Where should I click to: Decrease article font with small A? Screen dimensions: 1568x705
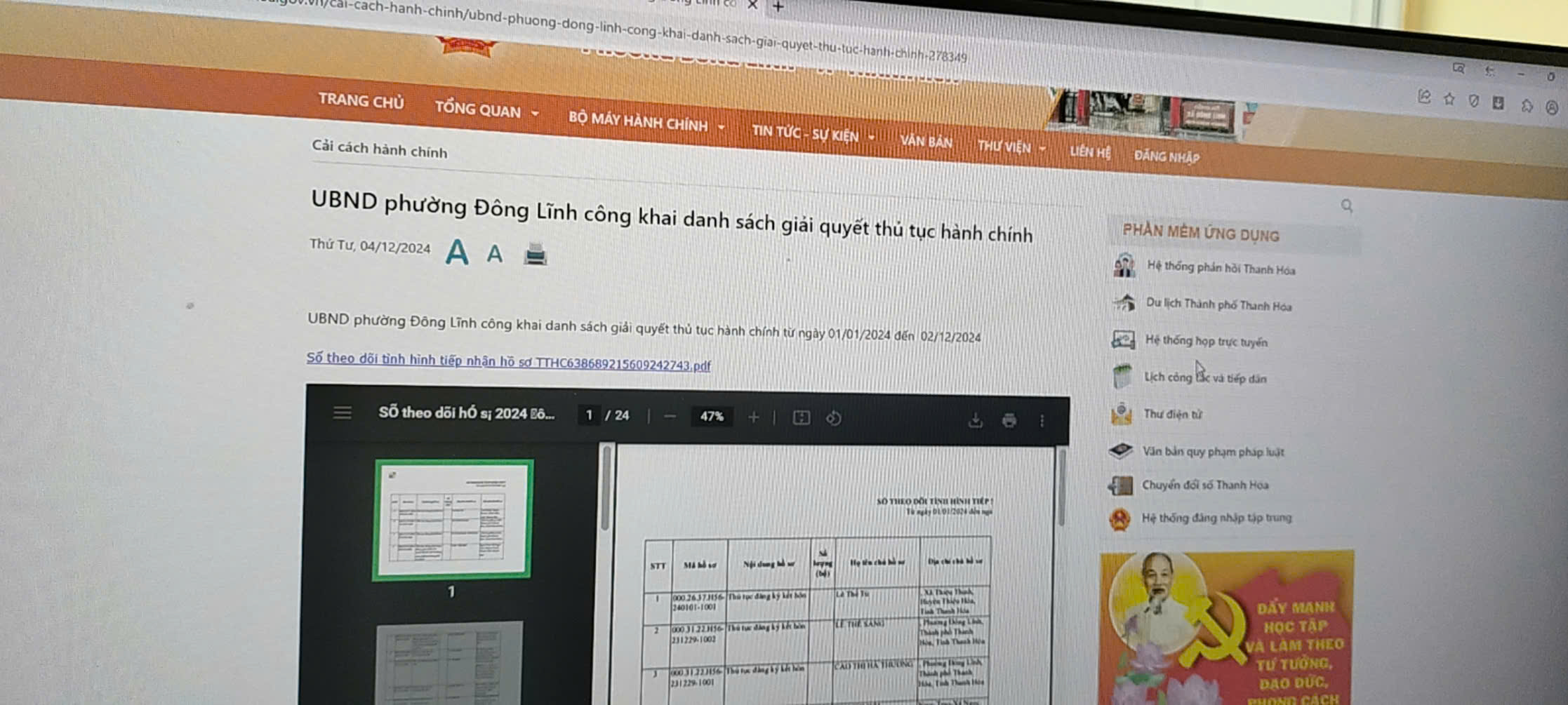pyautogui.click(x=495, y=254)
